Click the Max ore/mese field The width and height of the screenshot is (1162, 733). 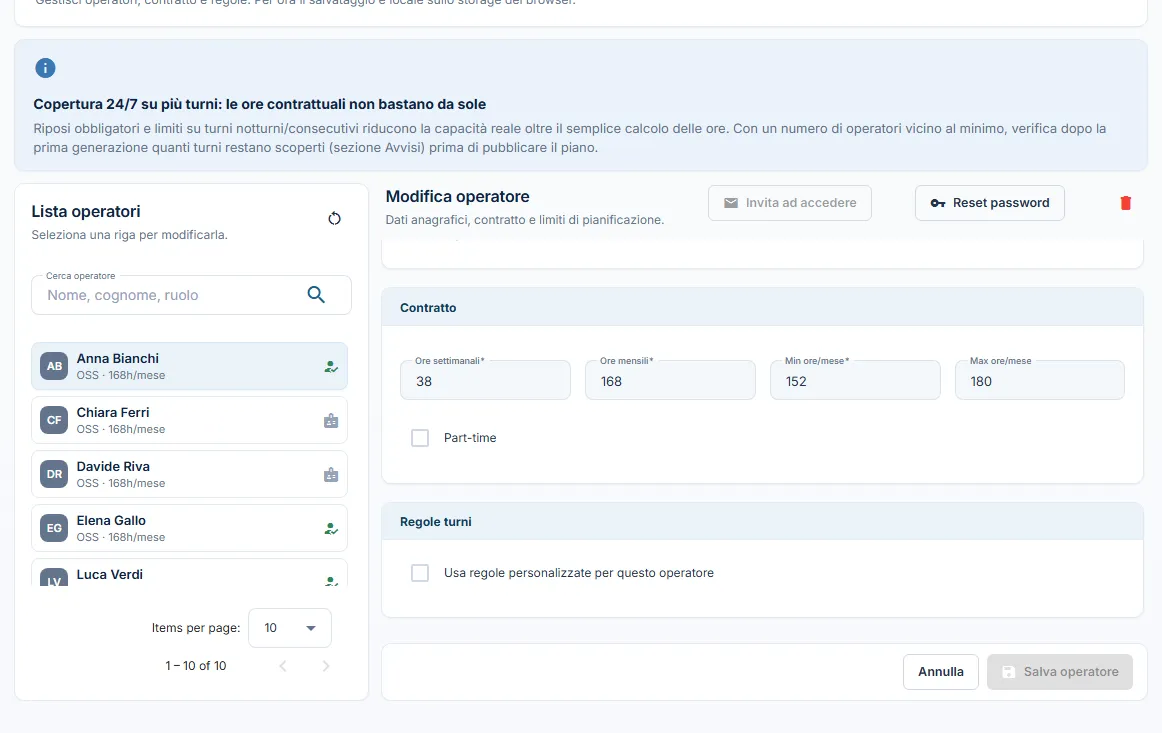1040,380
